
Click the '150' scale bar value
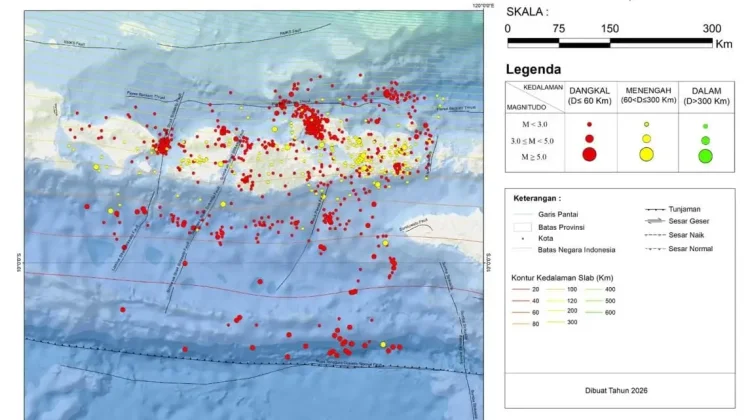click(610, 29)
